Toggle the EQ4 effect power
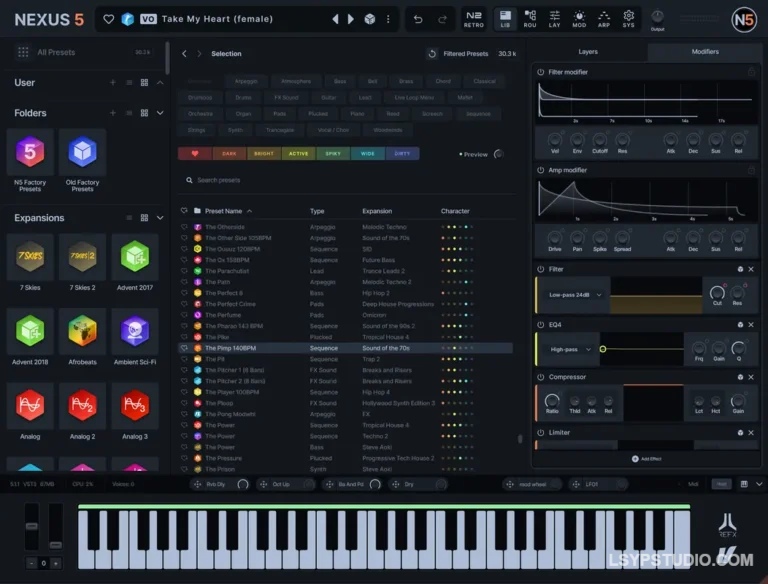 point(541,324)
